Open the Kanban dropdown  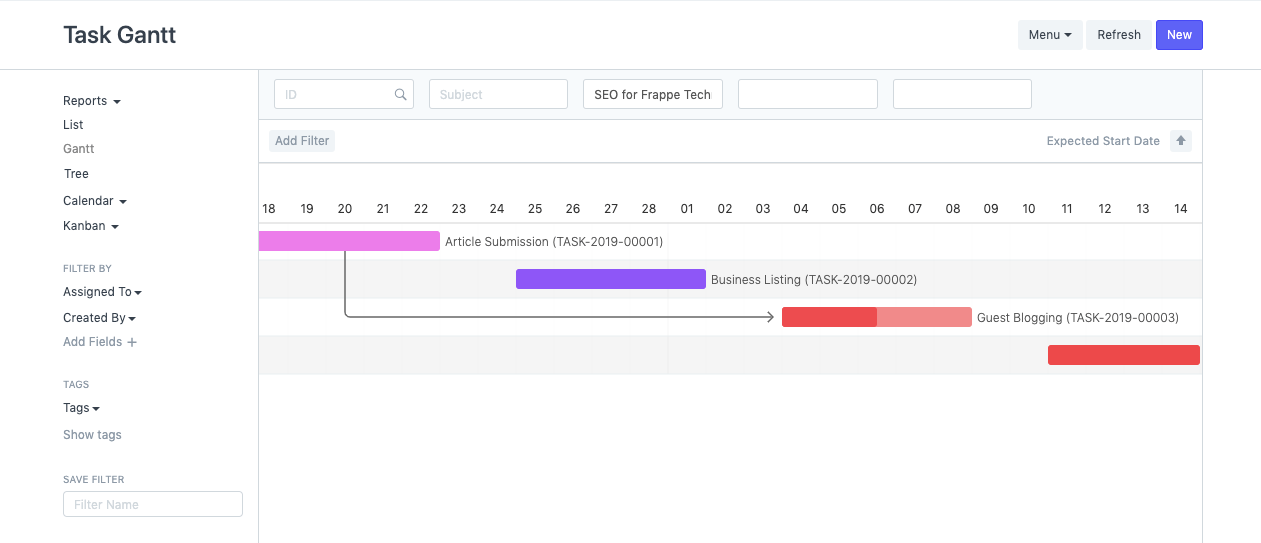pyautogui.click(x=90, y=226)
